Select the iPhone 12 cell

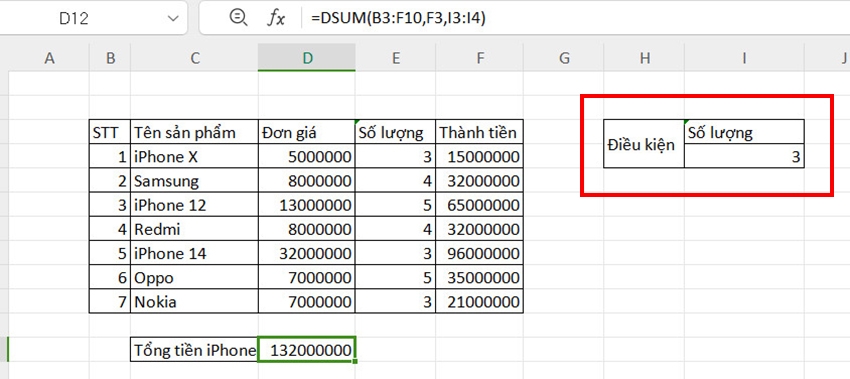pyautogui.click(x=195, y=205)
